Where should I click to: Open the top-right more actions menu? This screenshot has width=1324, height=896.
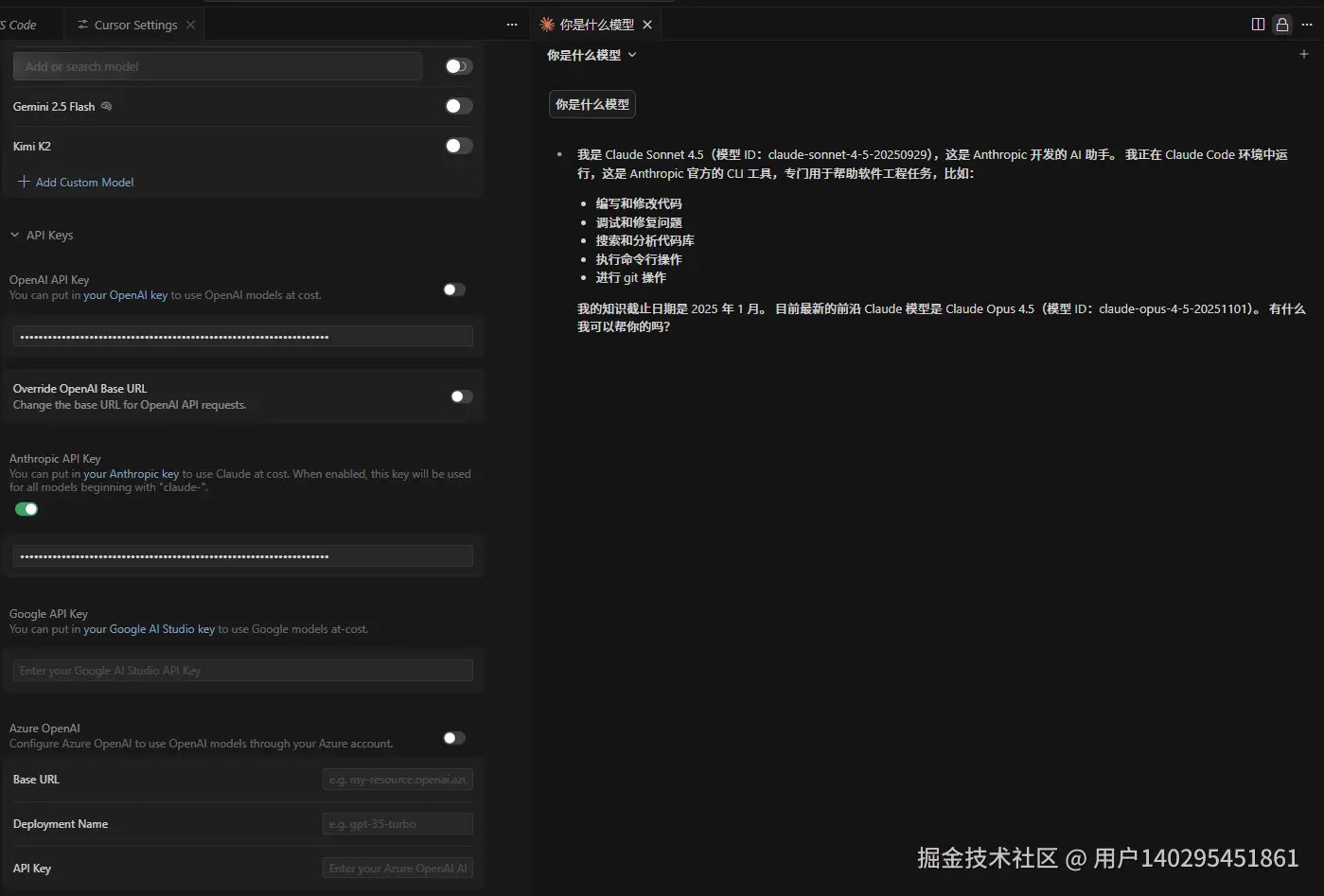(x=1307, y=24)
